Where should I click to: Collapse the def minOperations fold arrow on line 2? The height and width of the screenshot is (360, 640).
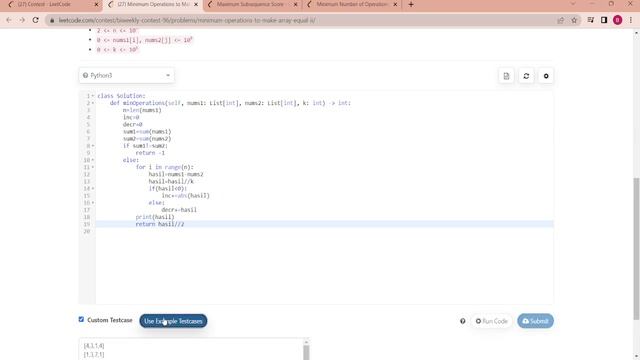click(x=93, y=103)
